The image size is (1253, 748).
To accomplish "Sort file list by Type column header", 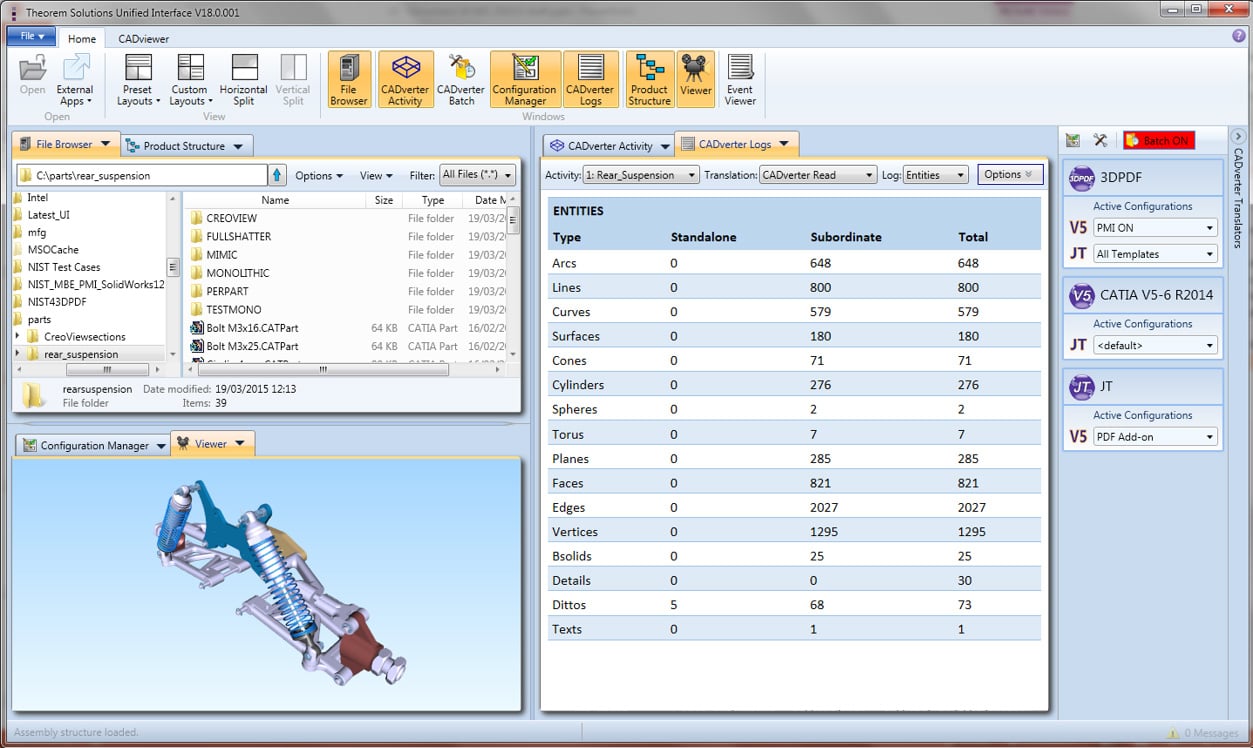I will click(433, 200).
